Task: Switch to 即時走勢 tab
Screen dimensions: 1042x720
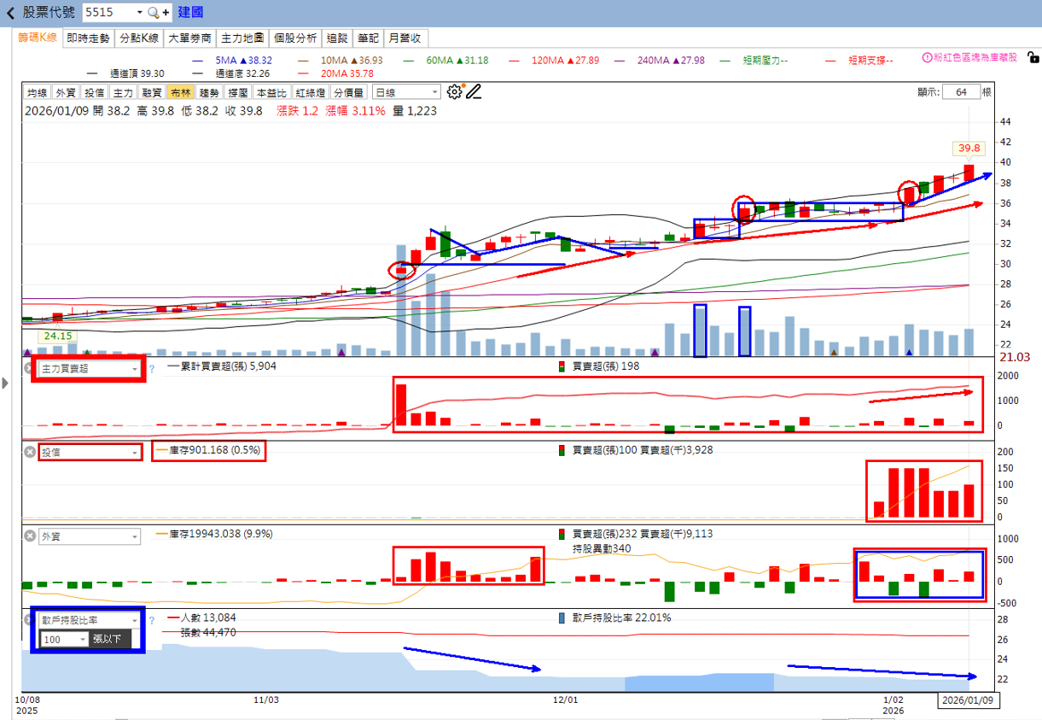Action: coord(88,38)
